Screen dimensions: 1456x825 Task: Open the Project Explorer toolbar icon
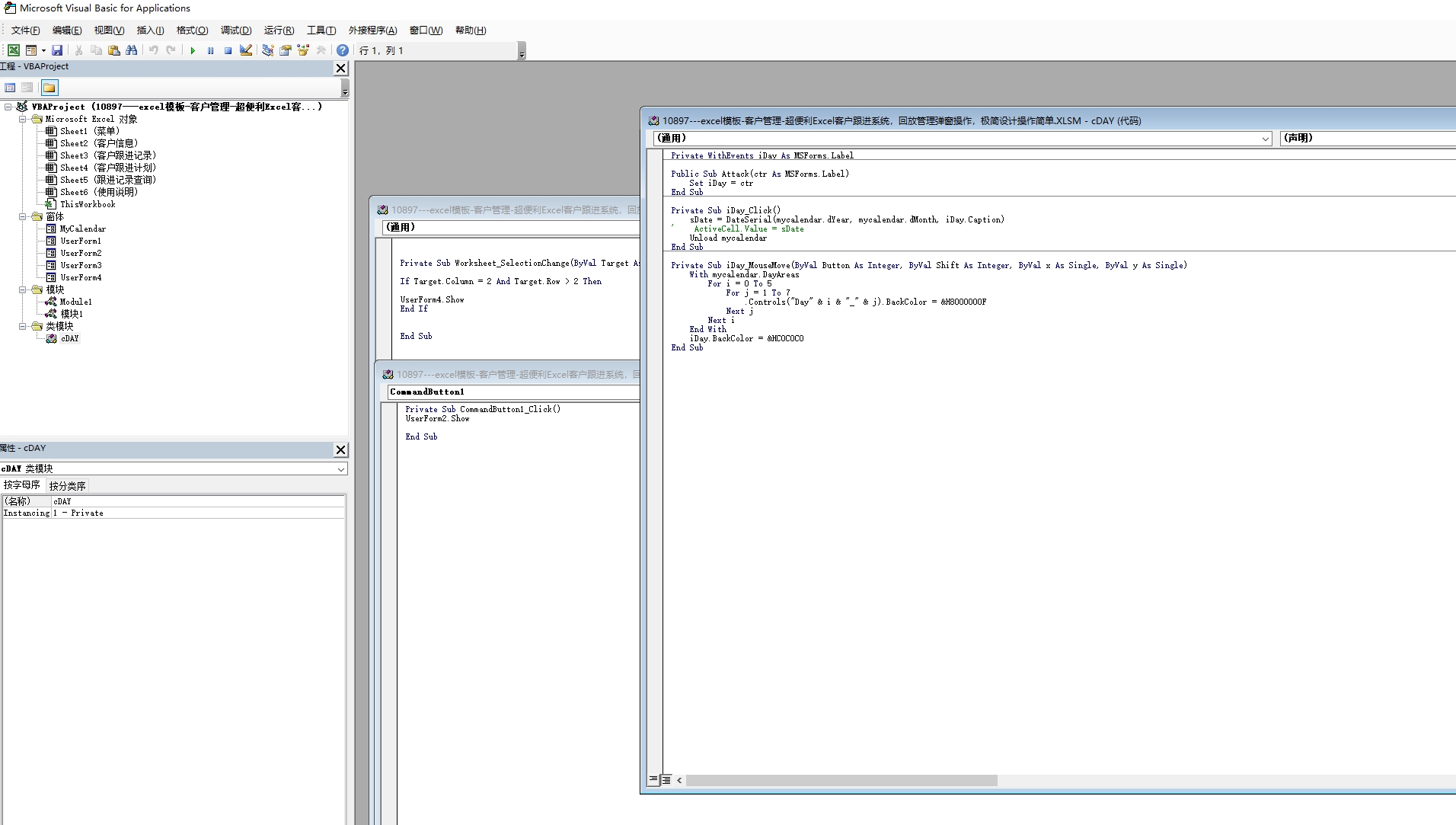(267, 50)
